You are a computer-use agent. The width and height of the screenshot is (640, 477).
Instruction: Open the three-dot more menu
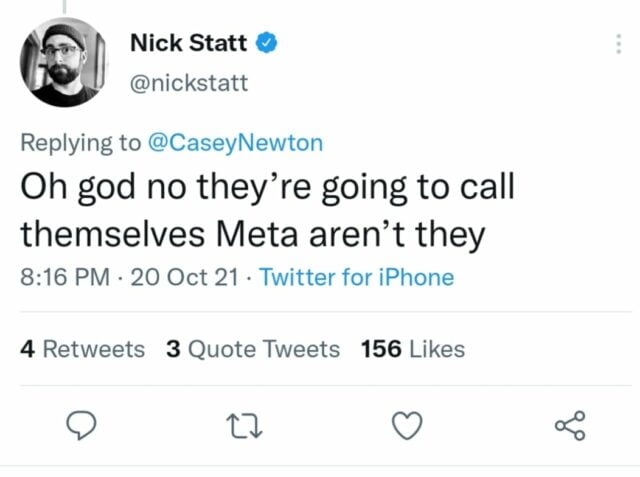click(618, 44)
